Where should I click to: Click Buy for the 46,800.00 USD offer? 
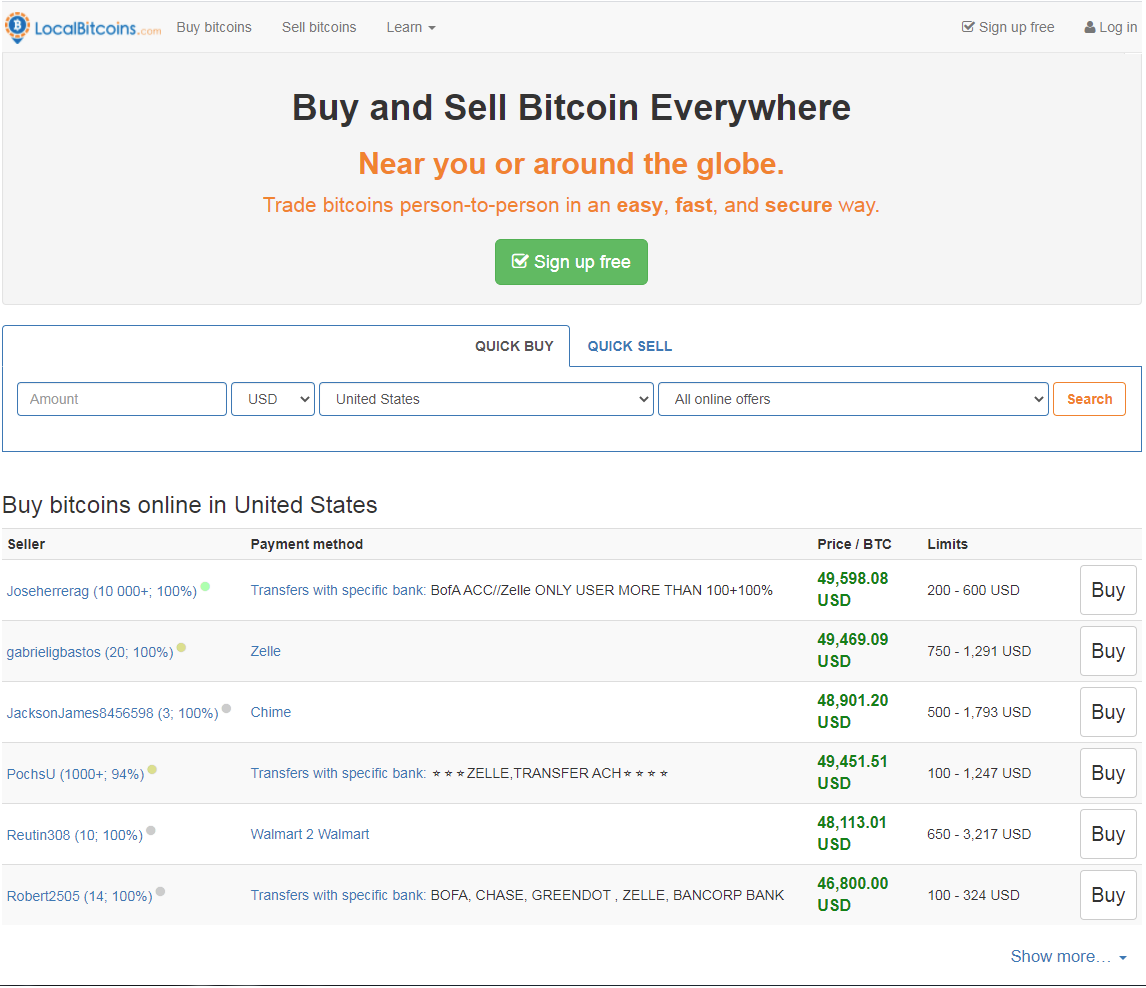(x=1108, y=895)
